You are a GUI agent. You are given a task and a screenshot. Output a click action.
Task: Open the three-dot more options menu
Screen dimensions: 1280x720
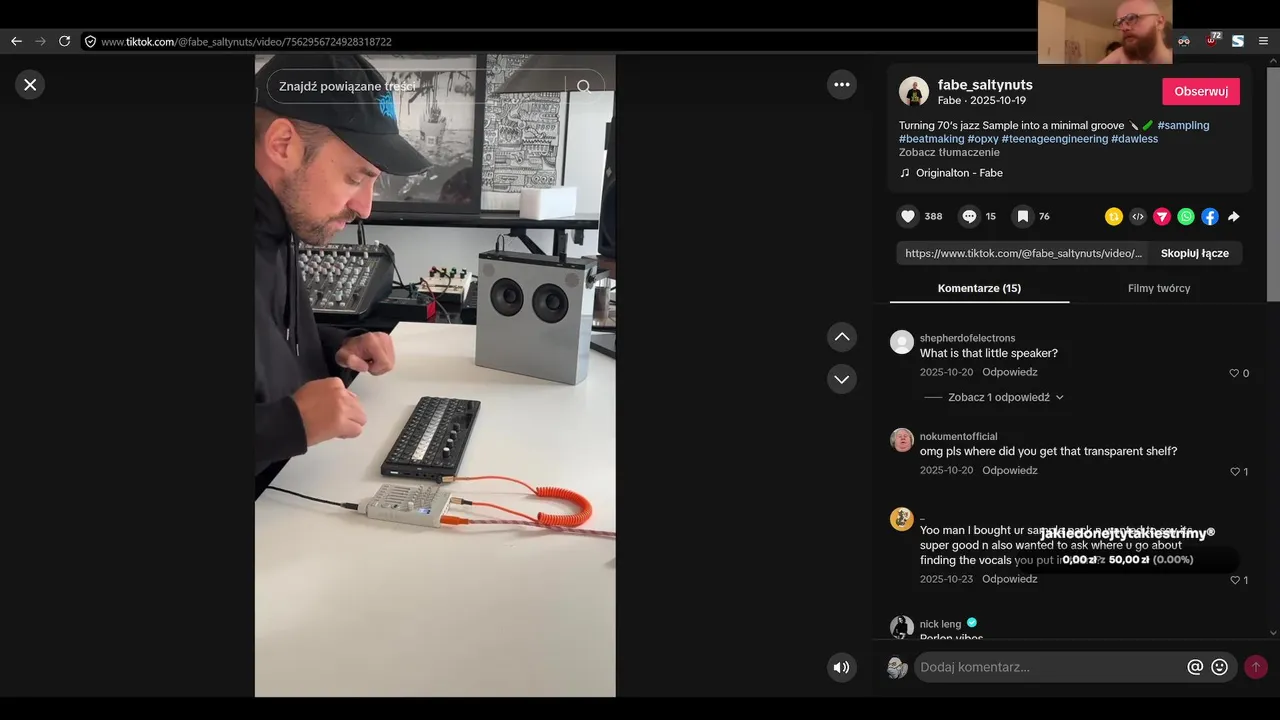click(842, 85)
